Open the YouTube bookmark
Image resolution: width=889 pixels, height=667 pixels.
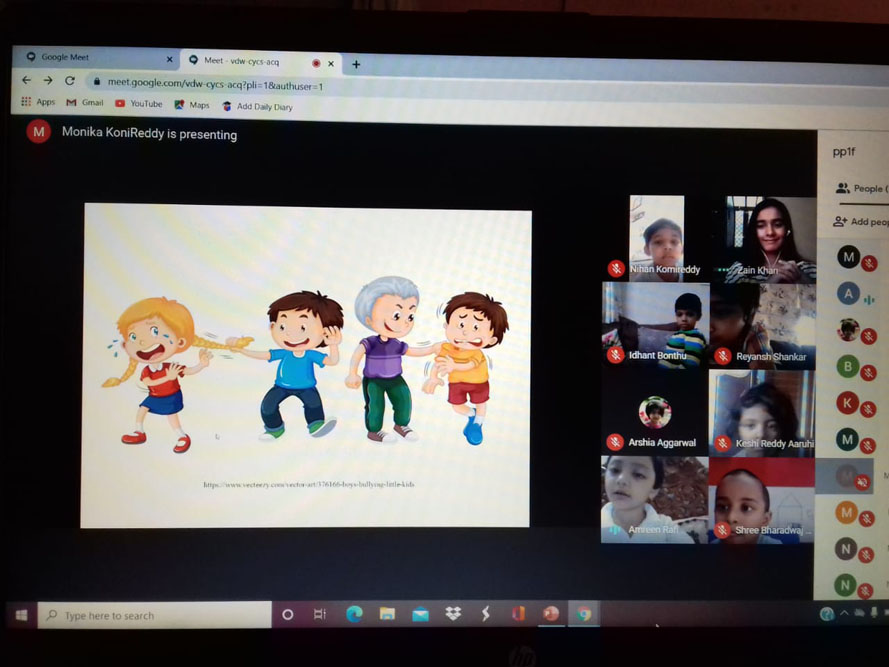(139, 104)
